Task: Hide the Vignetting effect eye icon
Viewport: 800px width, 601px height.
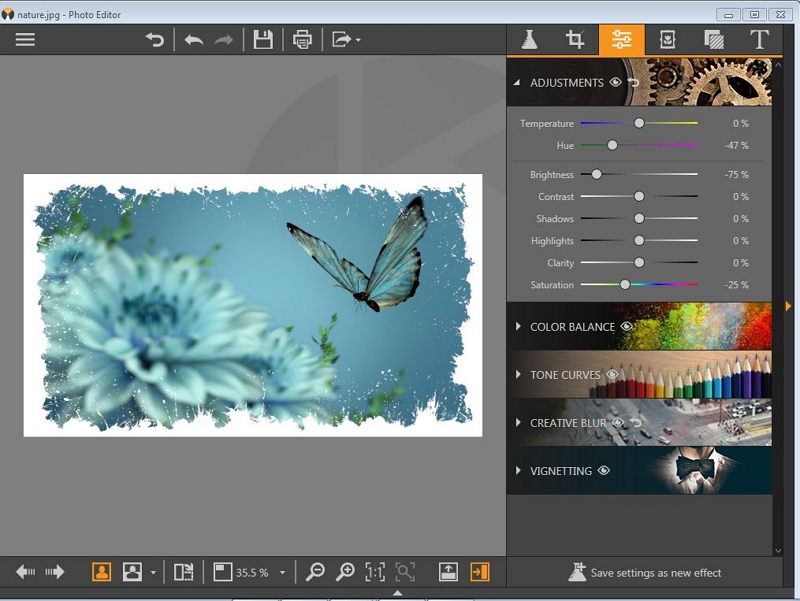Action: (604, 470)
